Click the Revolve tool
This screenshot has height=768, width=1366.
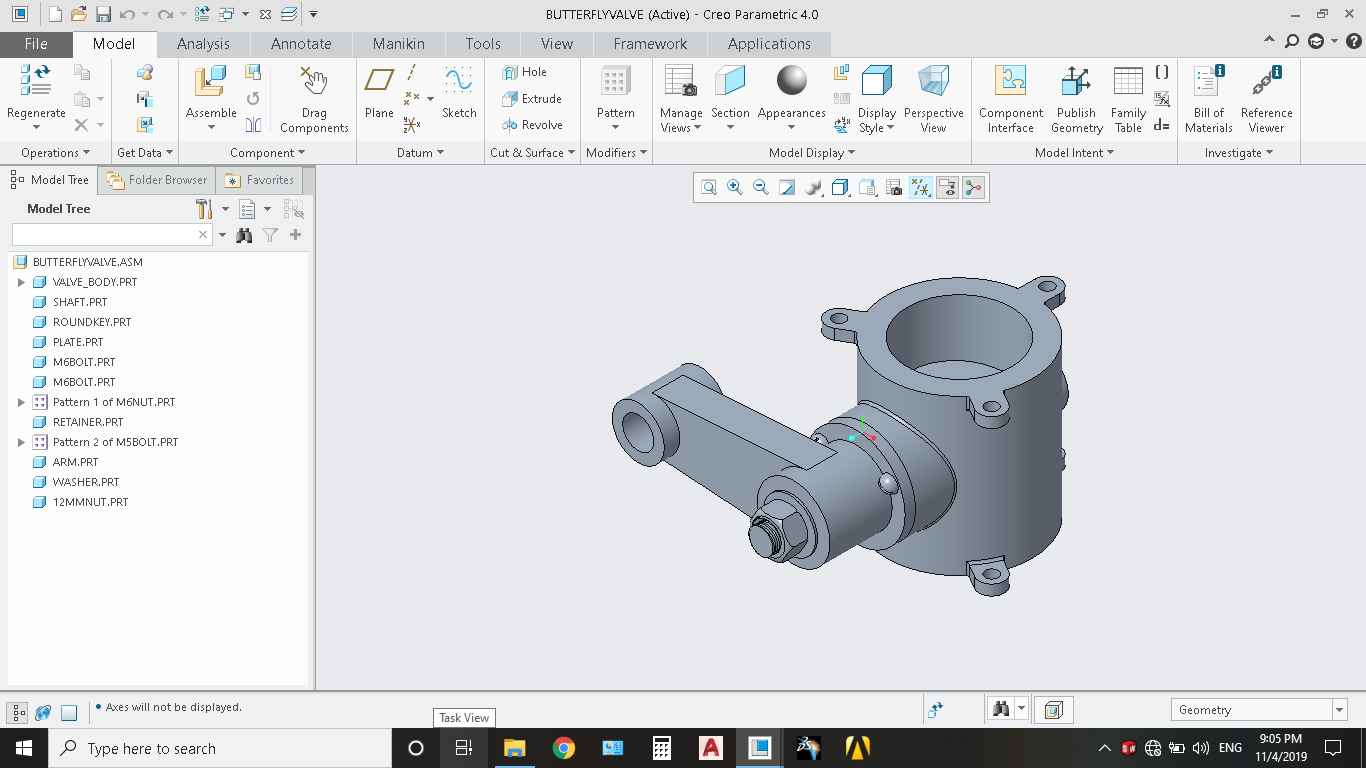pyautogui.click(x=533, y=125)
